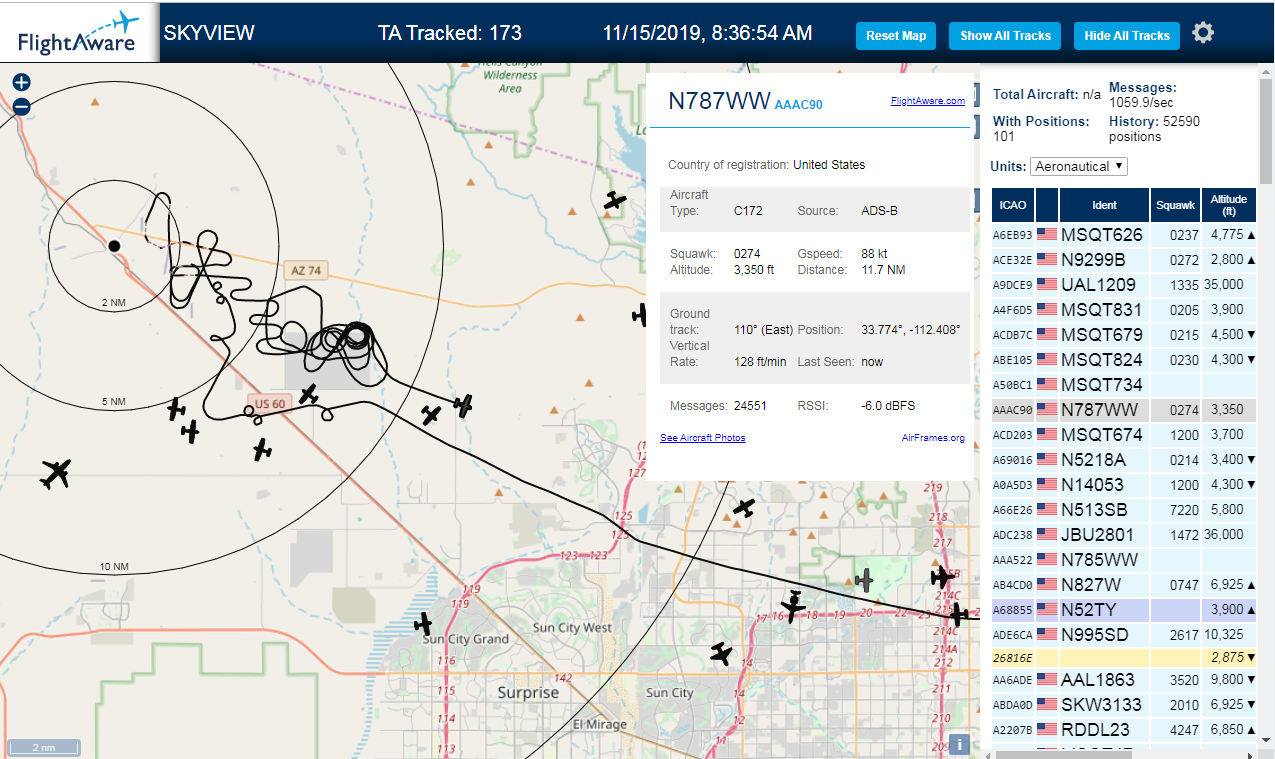Click altitude 36,000 in JBU2801 row

[x=1226, y=535]
